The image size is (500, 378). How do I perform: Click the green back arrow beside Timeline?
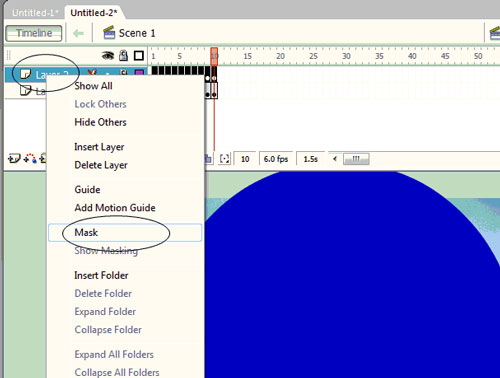coord(78,33)
